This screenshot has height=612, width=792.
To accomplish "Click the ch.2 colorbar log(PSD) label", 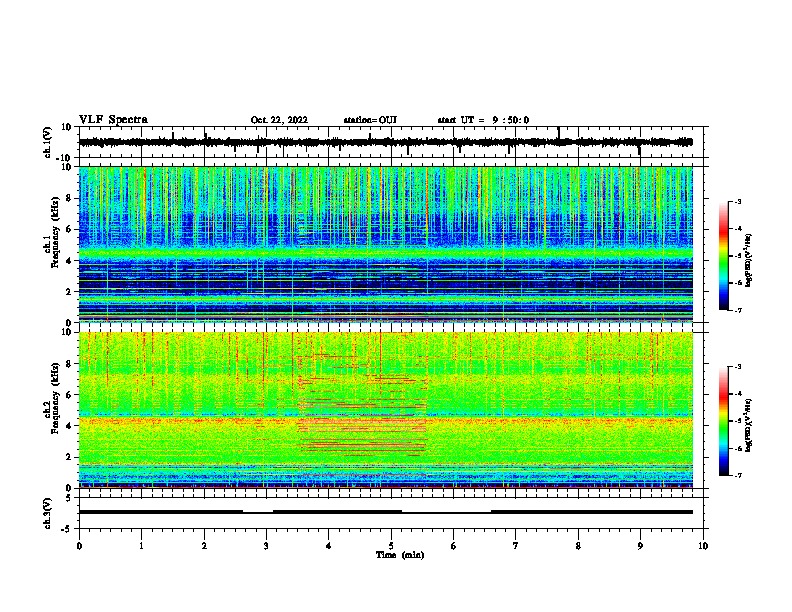I will click(748, 425).
